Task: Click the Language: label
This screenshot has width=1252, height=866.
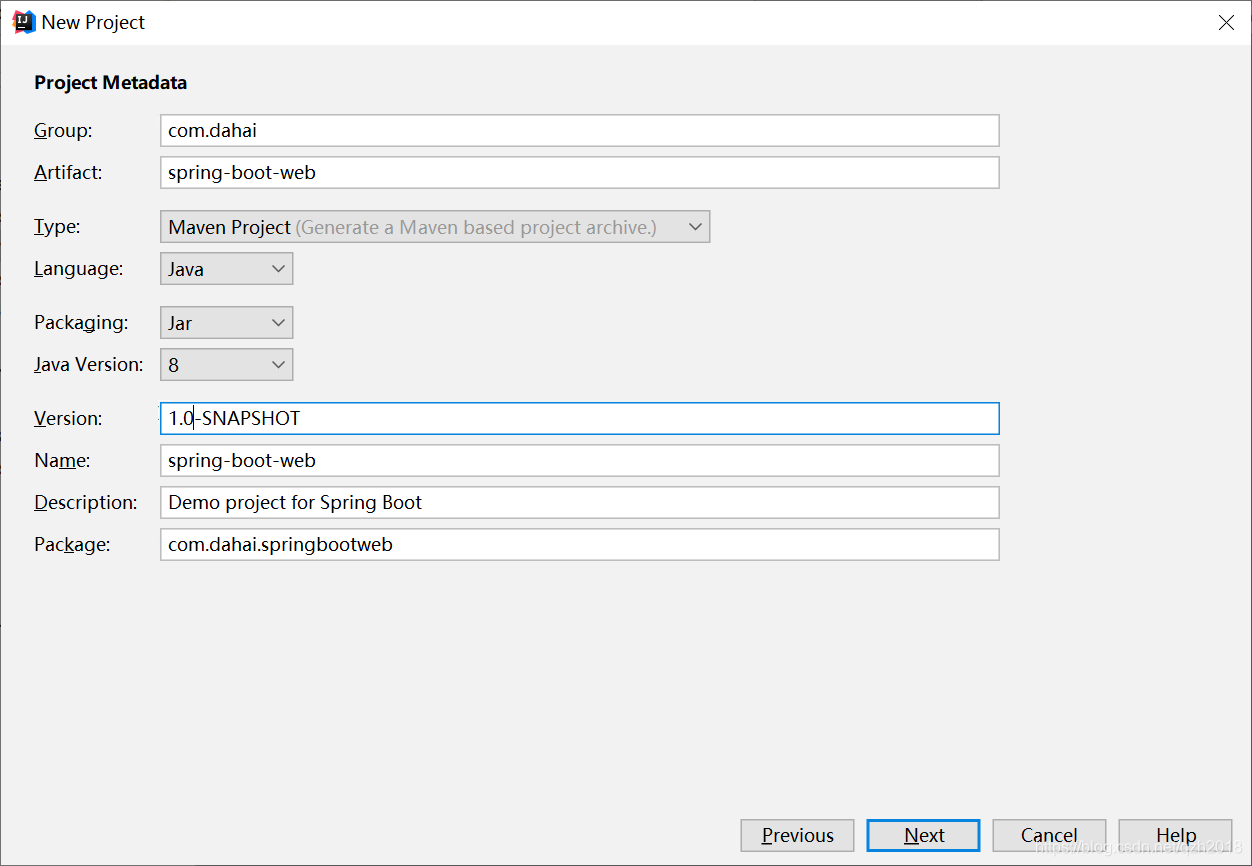Action: coord(79,269)
